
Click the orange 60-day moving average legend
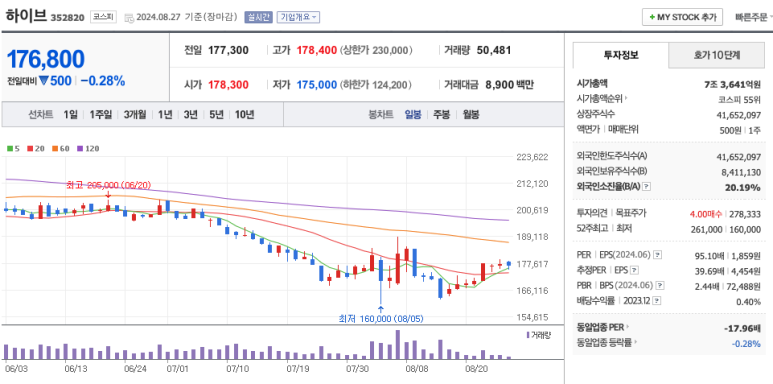[61, 148]
